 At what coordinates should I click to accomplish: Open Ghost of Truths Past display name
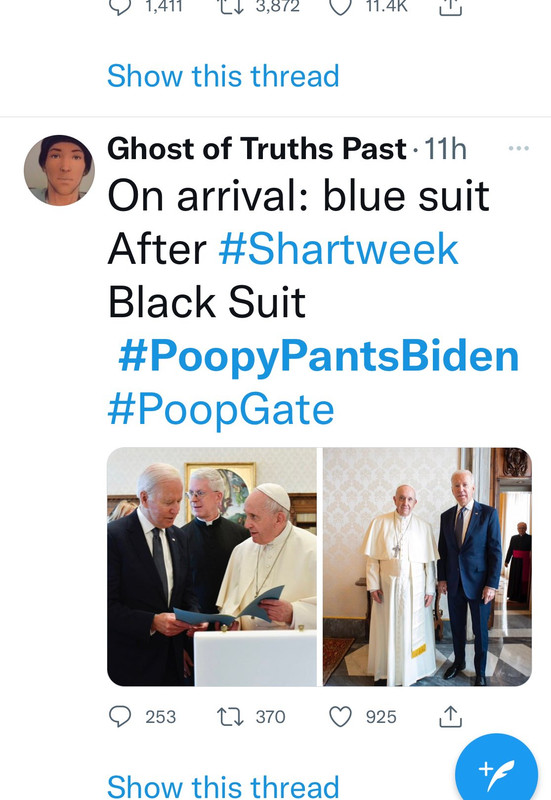pyautogui.click(x=257, y=148)
